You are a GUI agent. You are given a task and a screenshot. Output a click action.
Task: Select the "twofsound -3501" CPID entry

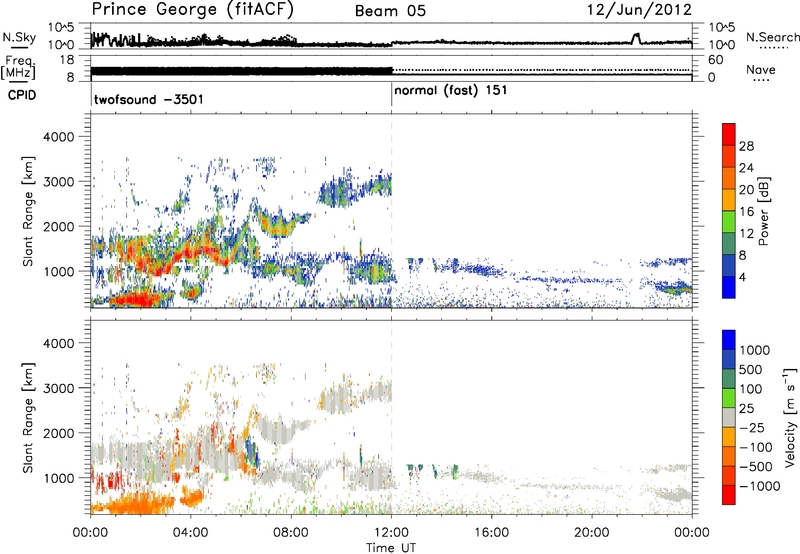(148, 99)
